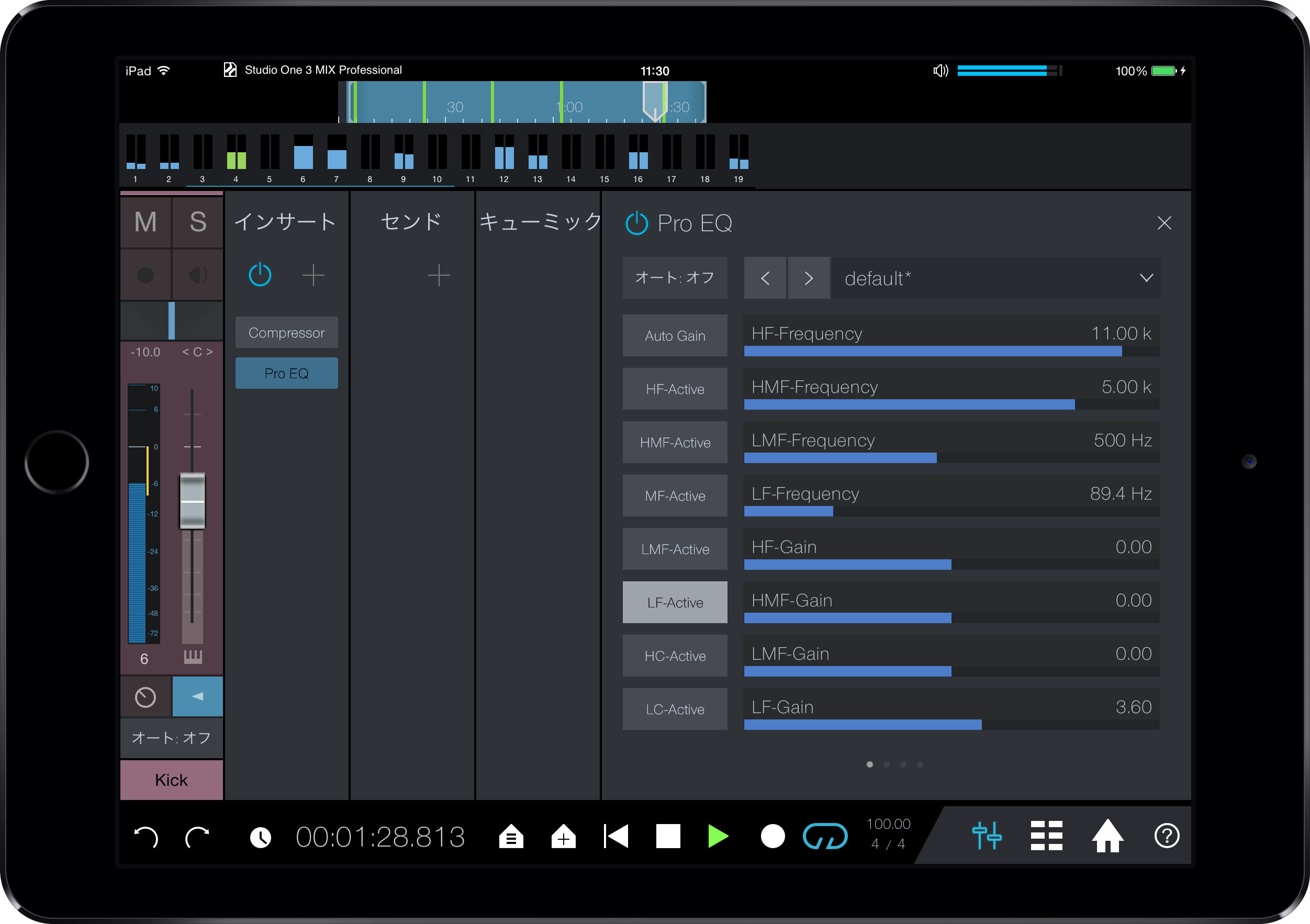Click the 00:01:28.813 time display

coord(380,837)
